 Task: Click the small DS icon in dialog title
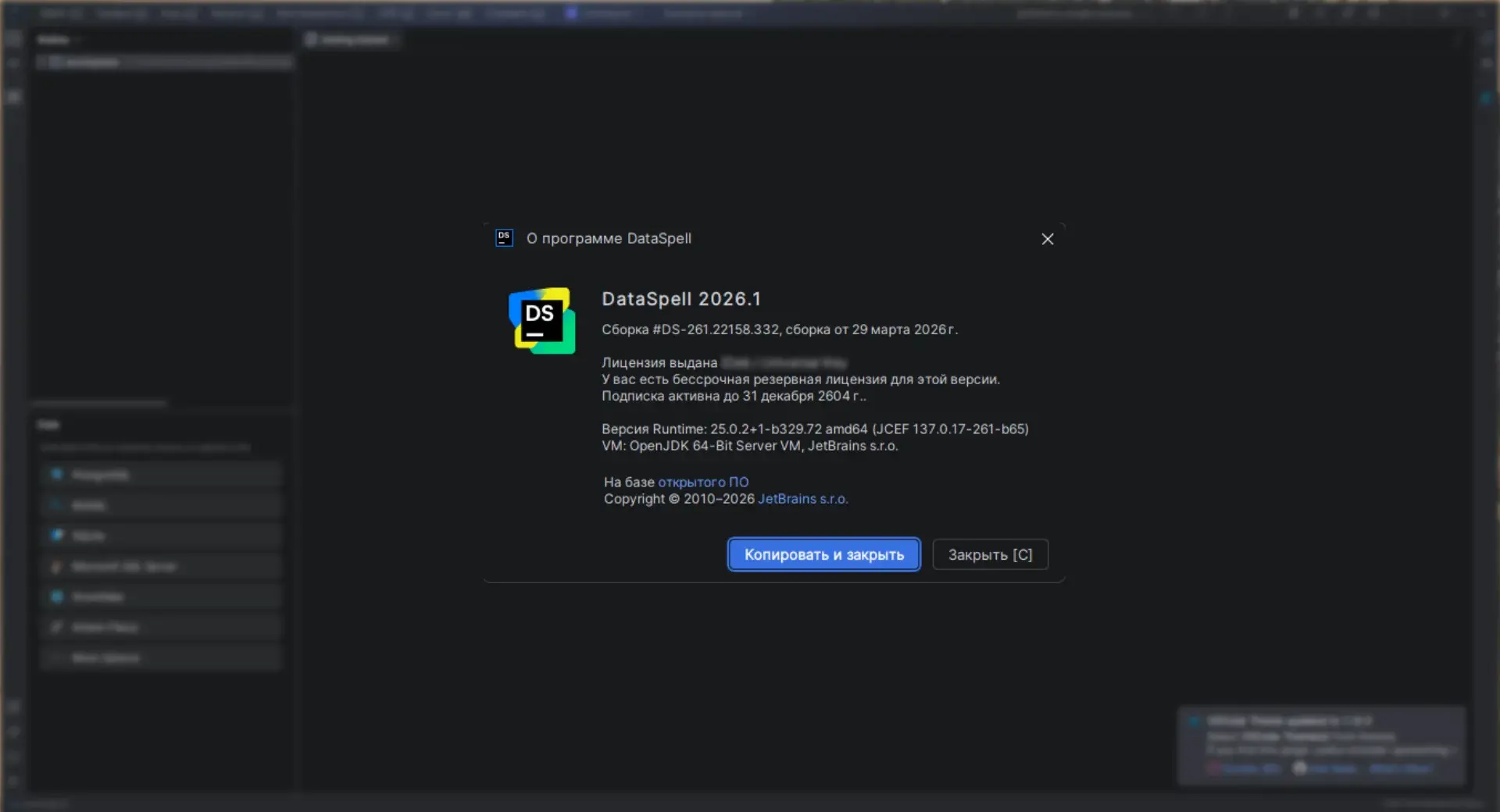[x=505, y=238]
